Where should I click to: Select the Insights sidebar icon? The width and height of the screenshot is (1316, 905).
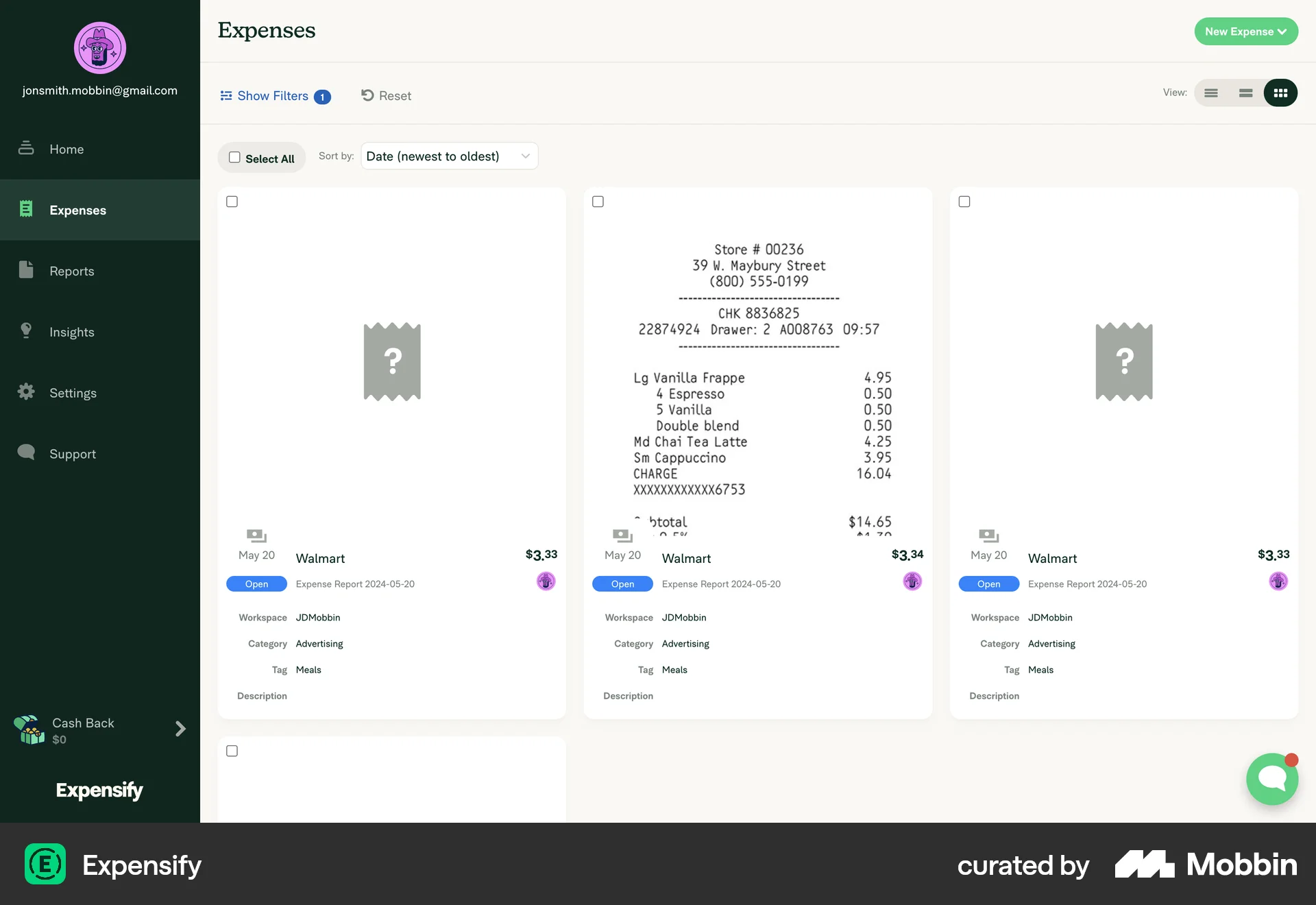(25, 331)
